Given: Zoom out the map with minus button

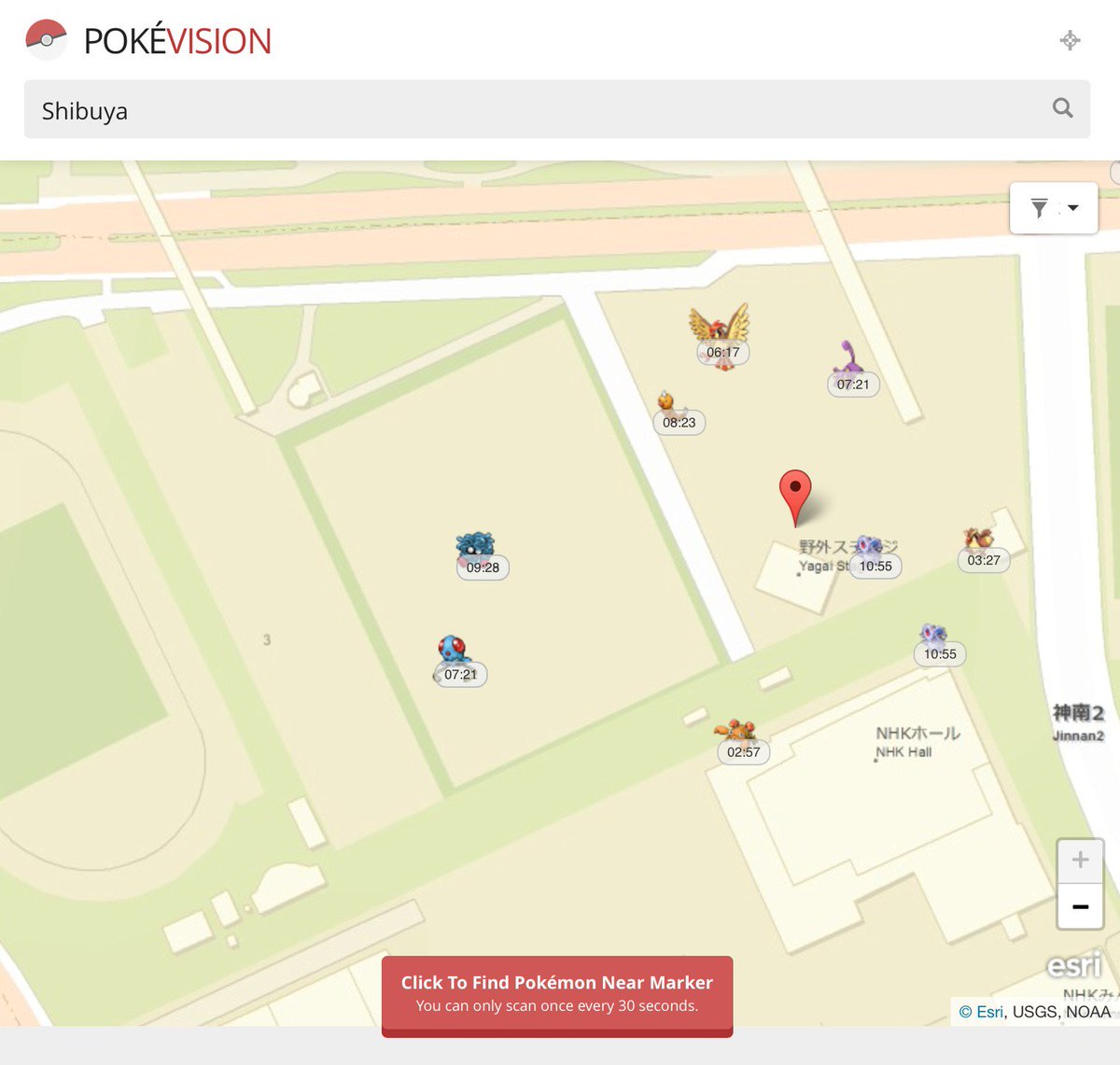Looking at the screenshot, I should point(1080,906).
